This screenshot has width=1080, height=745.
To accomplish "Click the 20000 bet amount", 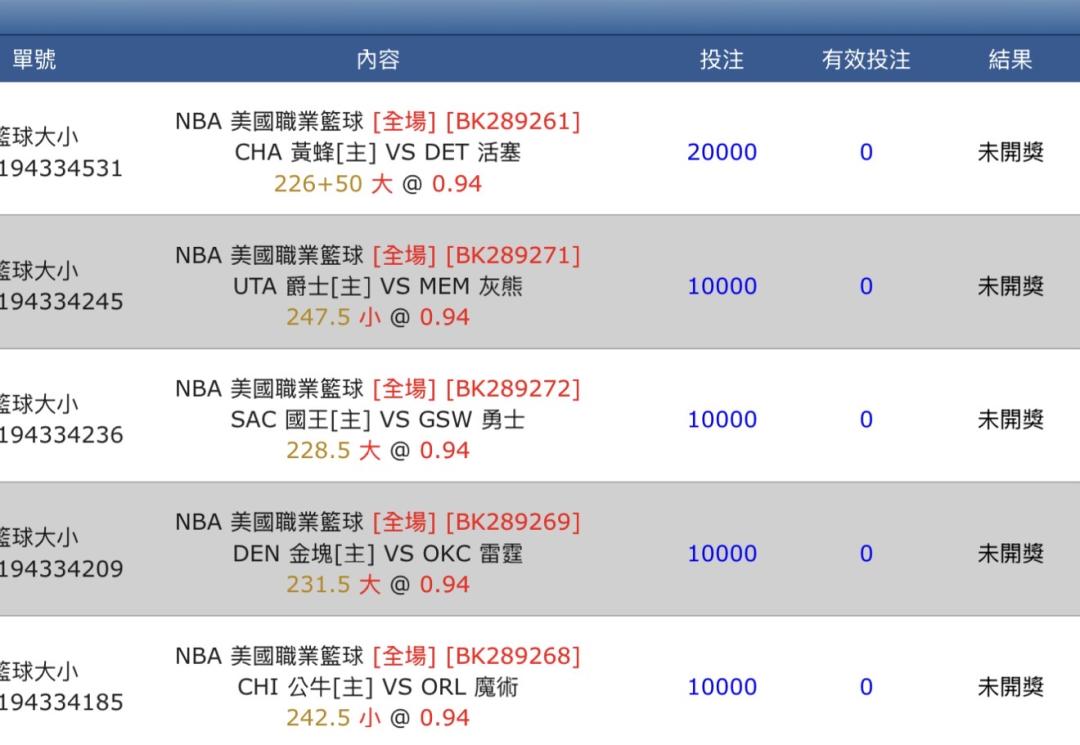I will click(721, 152).
